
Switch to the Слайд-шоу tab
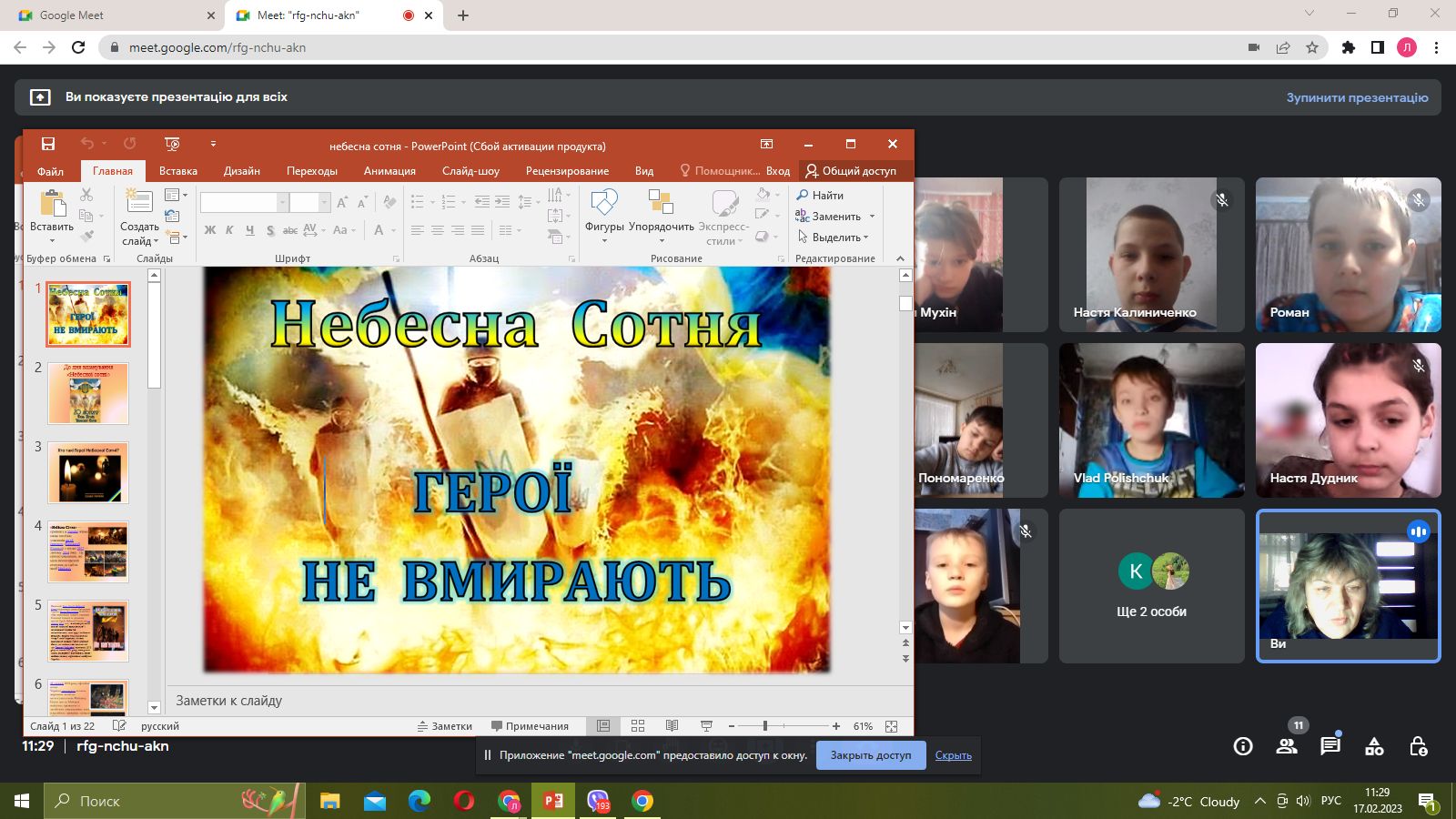(x=470, y=171)
